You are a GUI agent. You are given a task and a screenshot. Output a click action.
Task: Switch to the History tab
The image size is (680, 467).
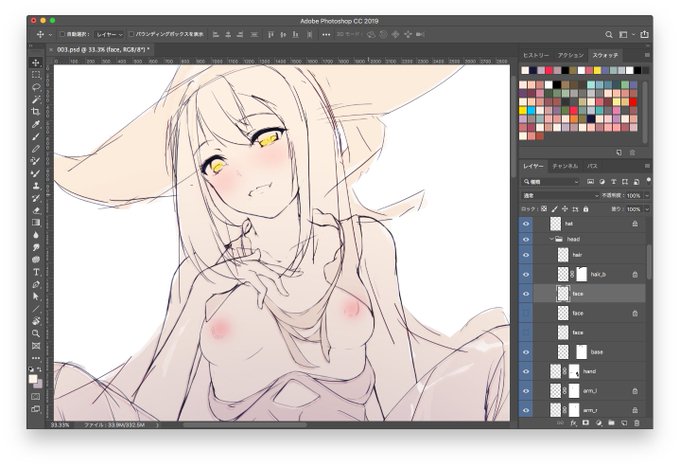[536, 56]
